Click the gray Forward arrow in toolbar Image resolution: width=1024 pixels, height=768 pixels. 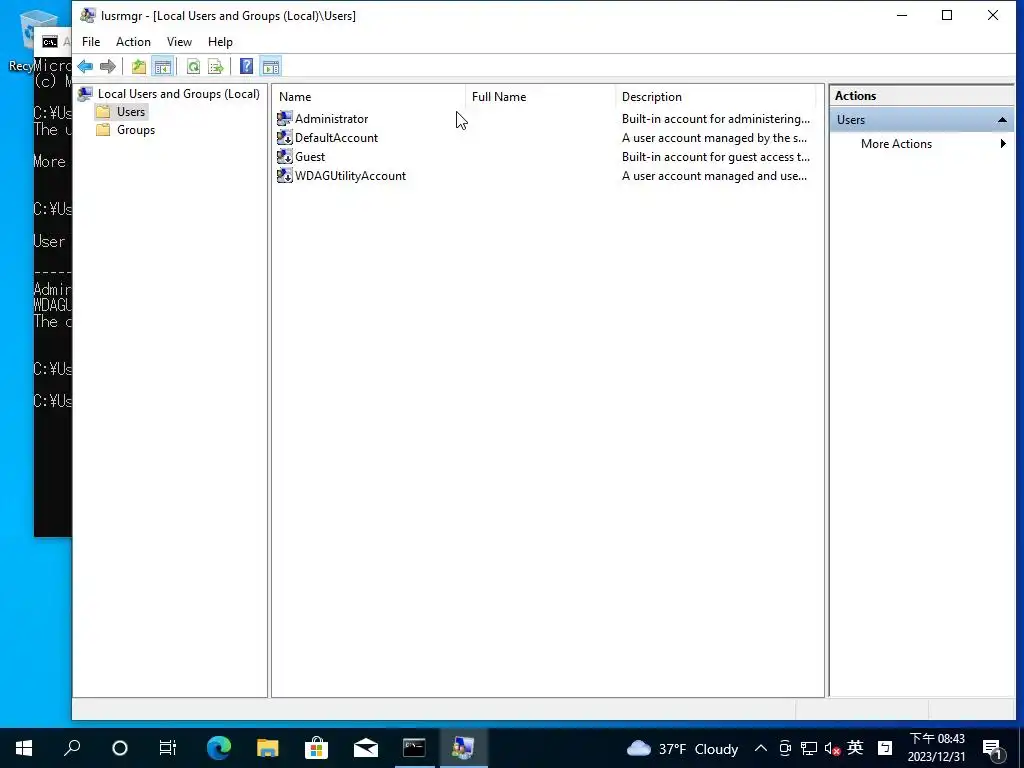click(x=108, y=67)
